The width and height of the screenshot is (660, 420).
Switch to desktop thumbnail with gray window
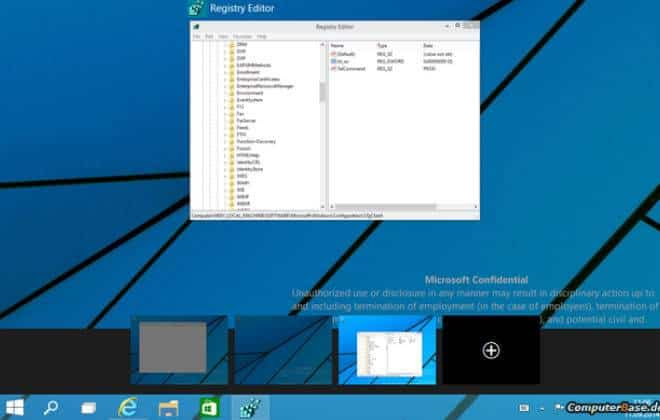(x=179, y=350)
